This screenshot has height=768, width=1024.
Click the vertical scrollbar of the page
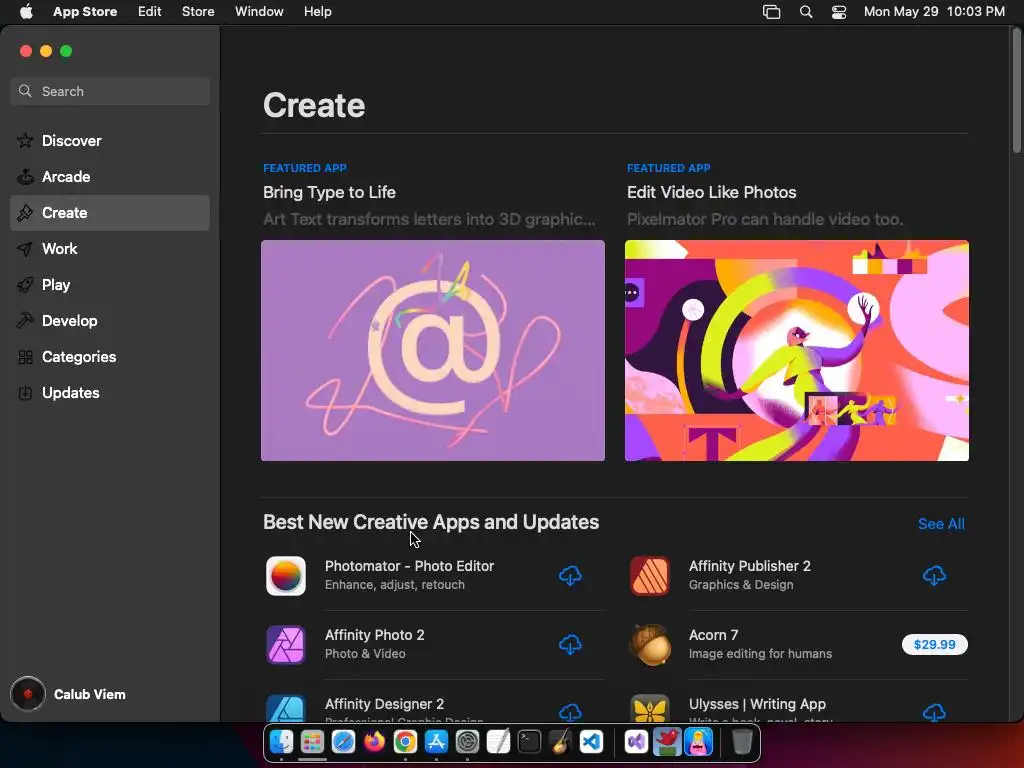[x=1017, y=91]
